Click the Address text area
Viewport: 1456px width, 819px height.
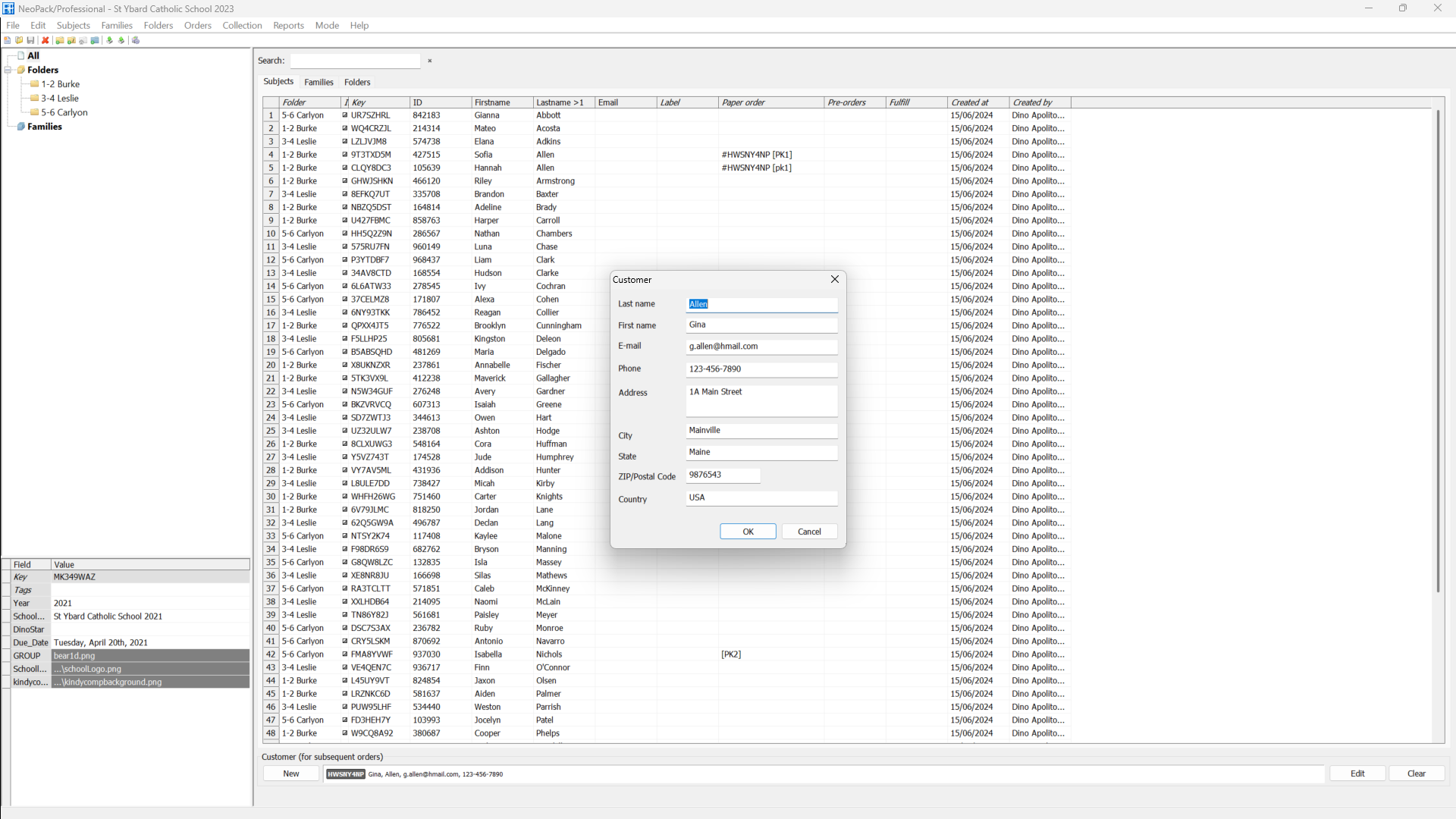point(762,401)
